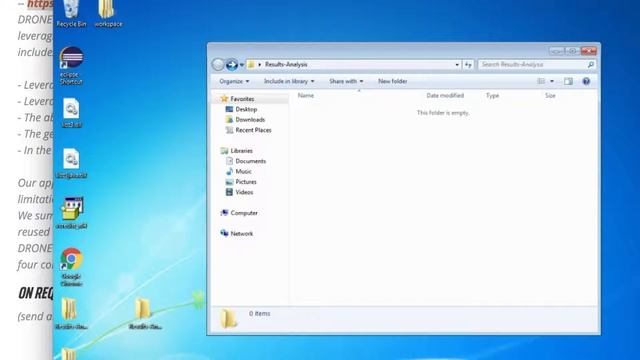
Task: Open Explorer Help with the question mark icon
Action: click(586, 81)
